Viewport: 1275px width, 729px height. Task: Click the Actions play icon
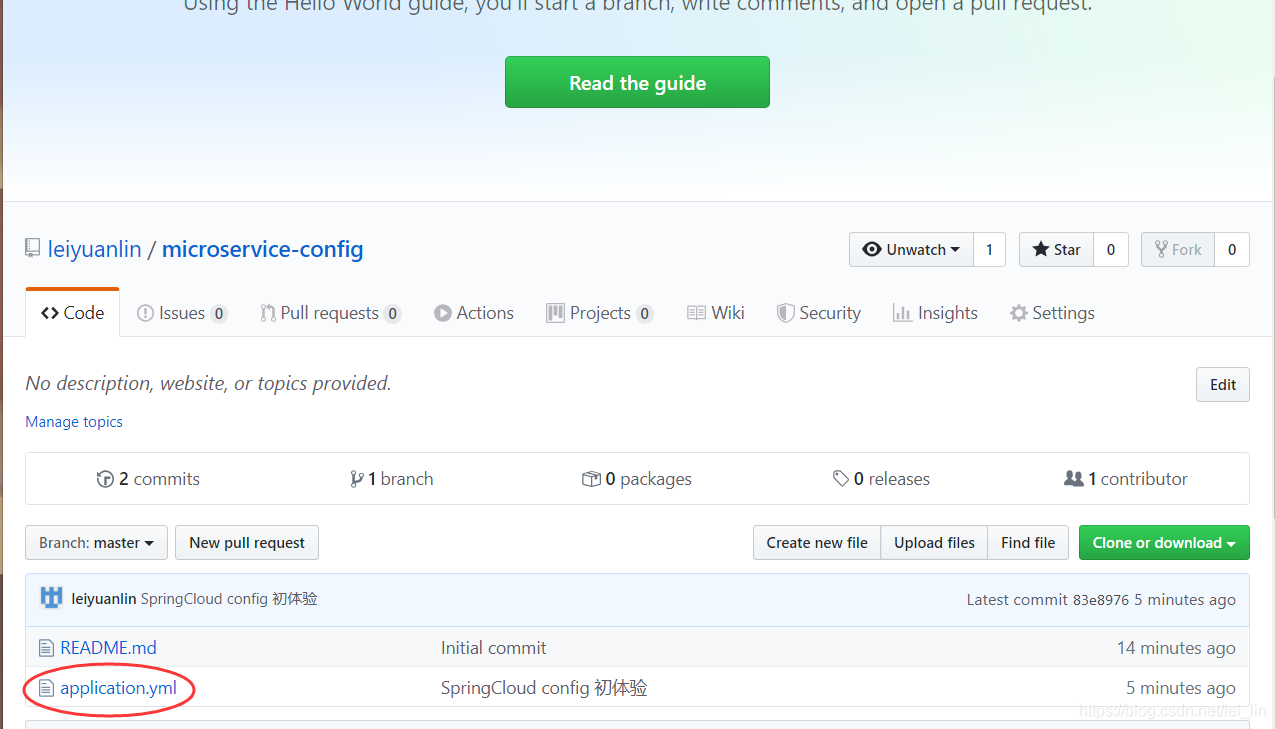click(443, 313)
